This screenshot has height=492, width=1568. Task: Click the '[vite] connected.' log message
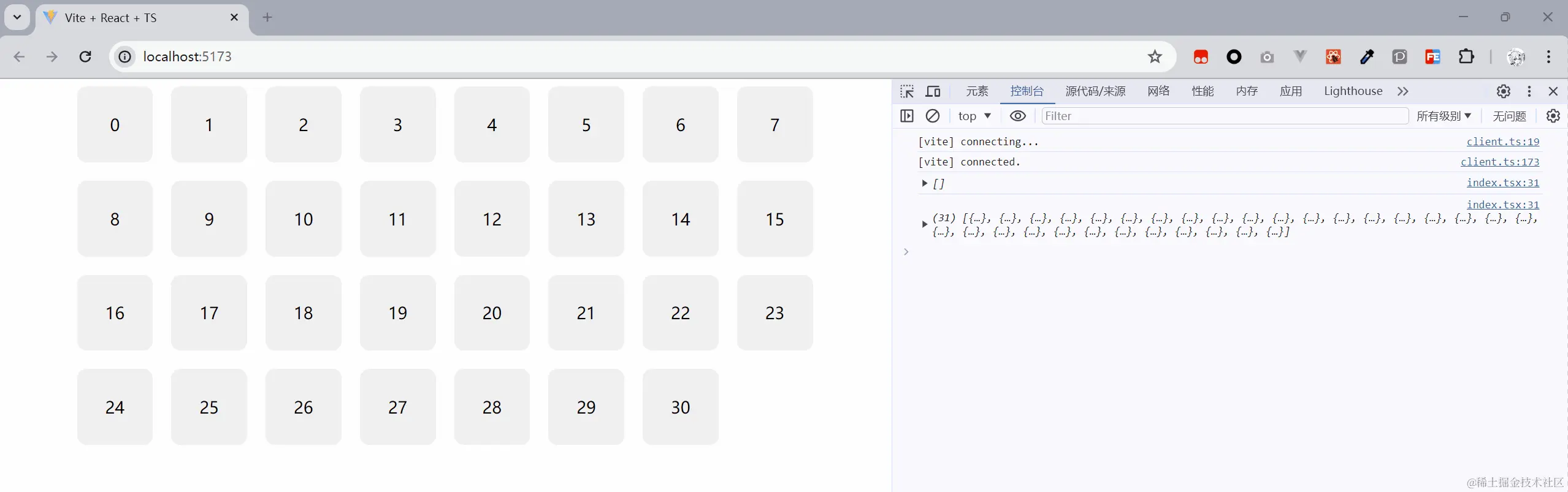969,162
